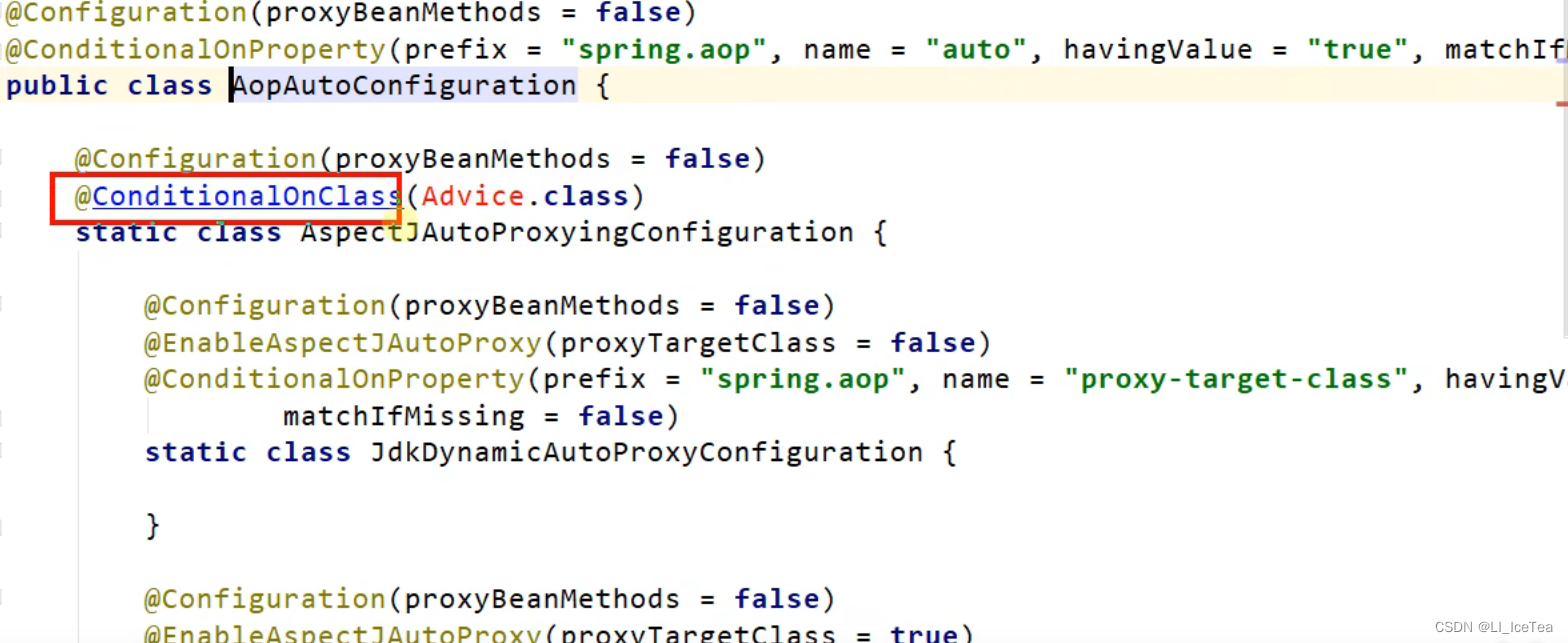Screen dimensions: 1568x643
Task: Click static class before JdkDynamicAutoProxyConfiguration
Action: coord(248,453)
